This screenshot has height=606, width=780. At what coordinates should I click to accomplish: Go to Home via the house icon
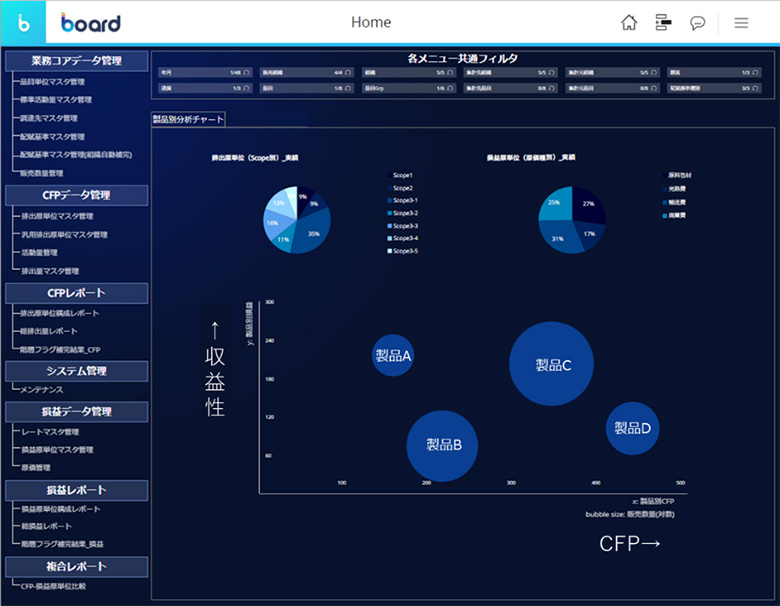pos(629,22)
